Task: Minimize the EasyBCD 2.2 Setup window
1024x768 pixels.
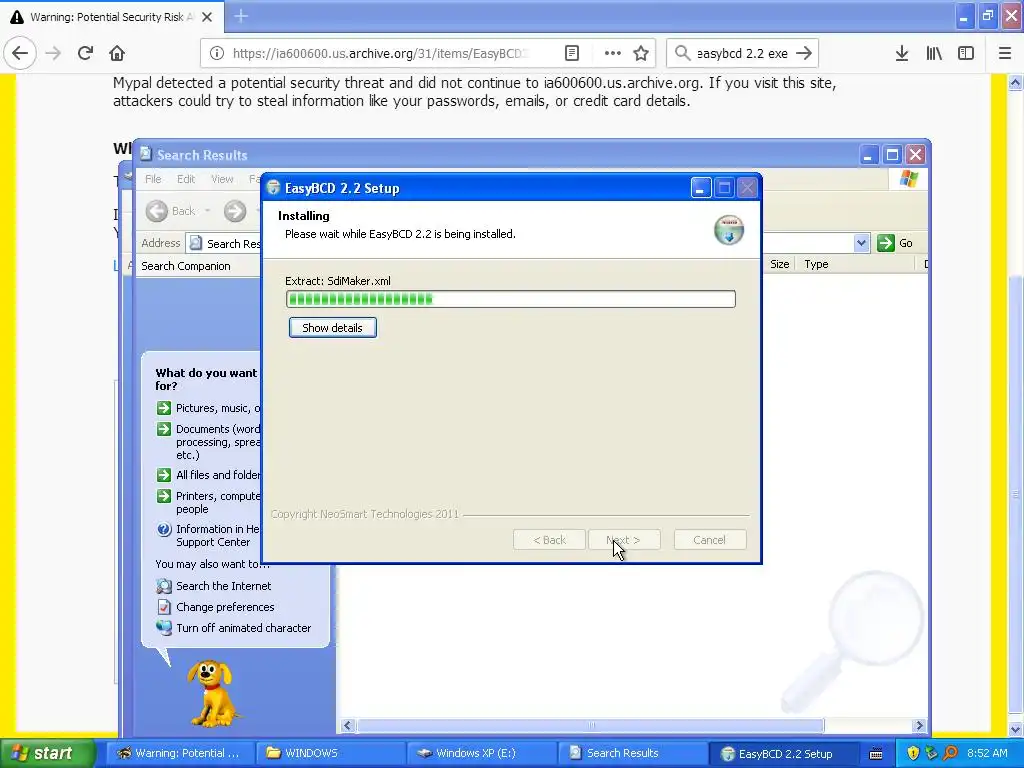Action: tap(701, 188)
